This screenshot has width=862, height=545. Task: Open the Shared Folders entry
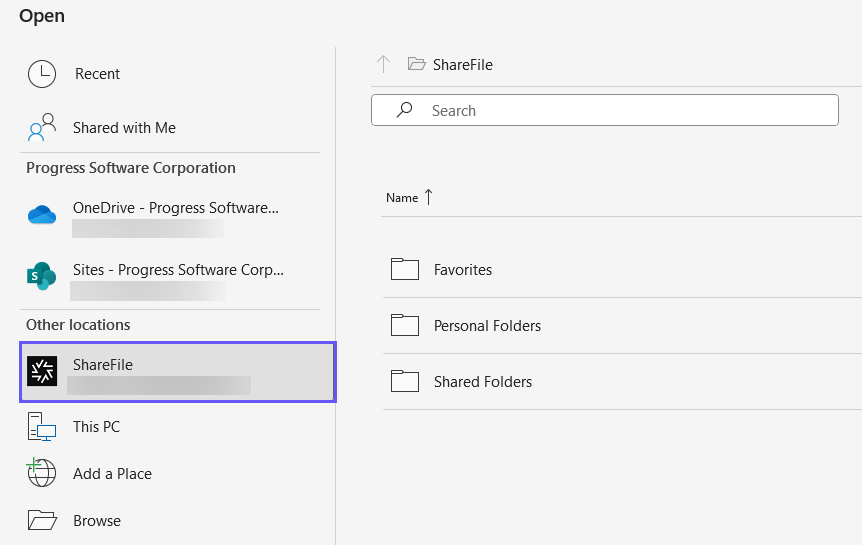[x=483, y=382]
